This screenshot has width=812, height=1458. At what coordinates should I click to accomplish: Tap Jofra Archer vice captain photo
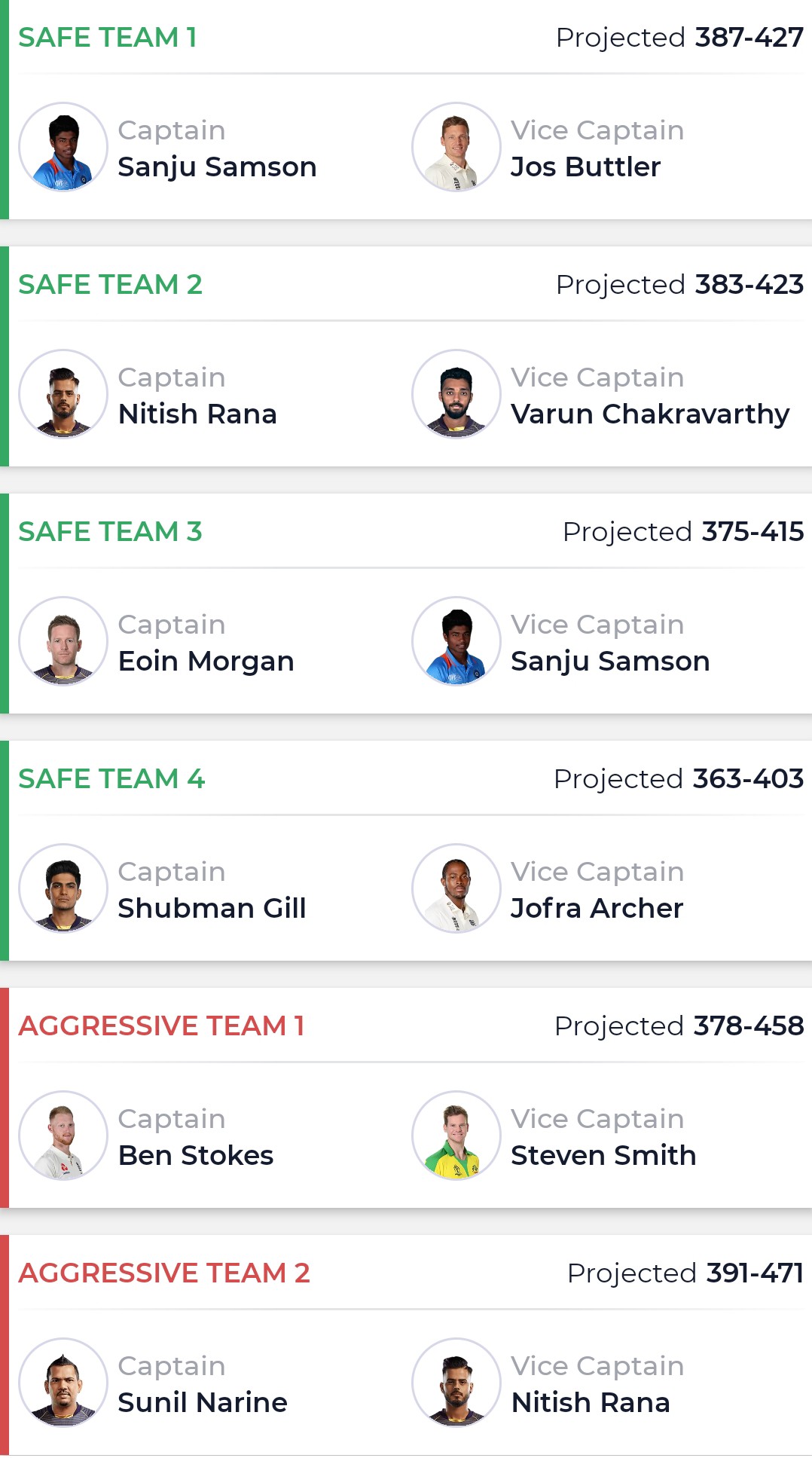pos(456,888)
